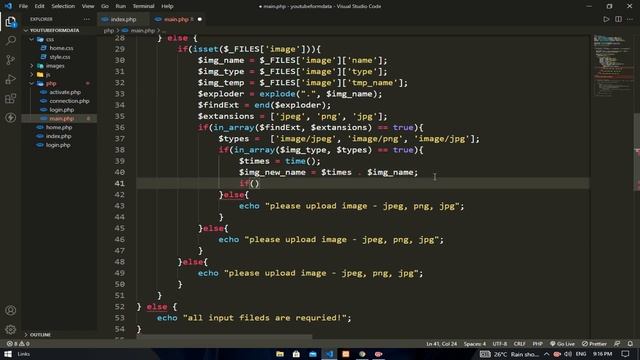This screenshot has height=360, width=640.
Task: Open the Windows notification center icon
Action: point(626,354)
